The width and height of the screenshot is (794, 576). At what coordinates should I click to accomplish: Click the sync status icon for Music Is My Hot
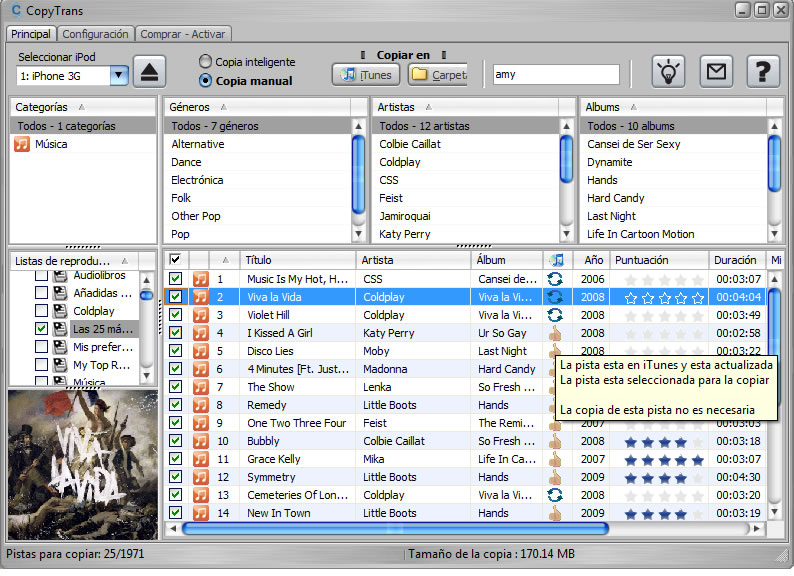point(555,279)
